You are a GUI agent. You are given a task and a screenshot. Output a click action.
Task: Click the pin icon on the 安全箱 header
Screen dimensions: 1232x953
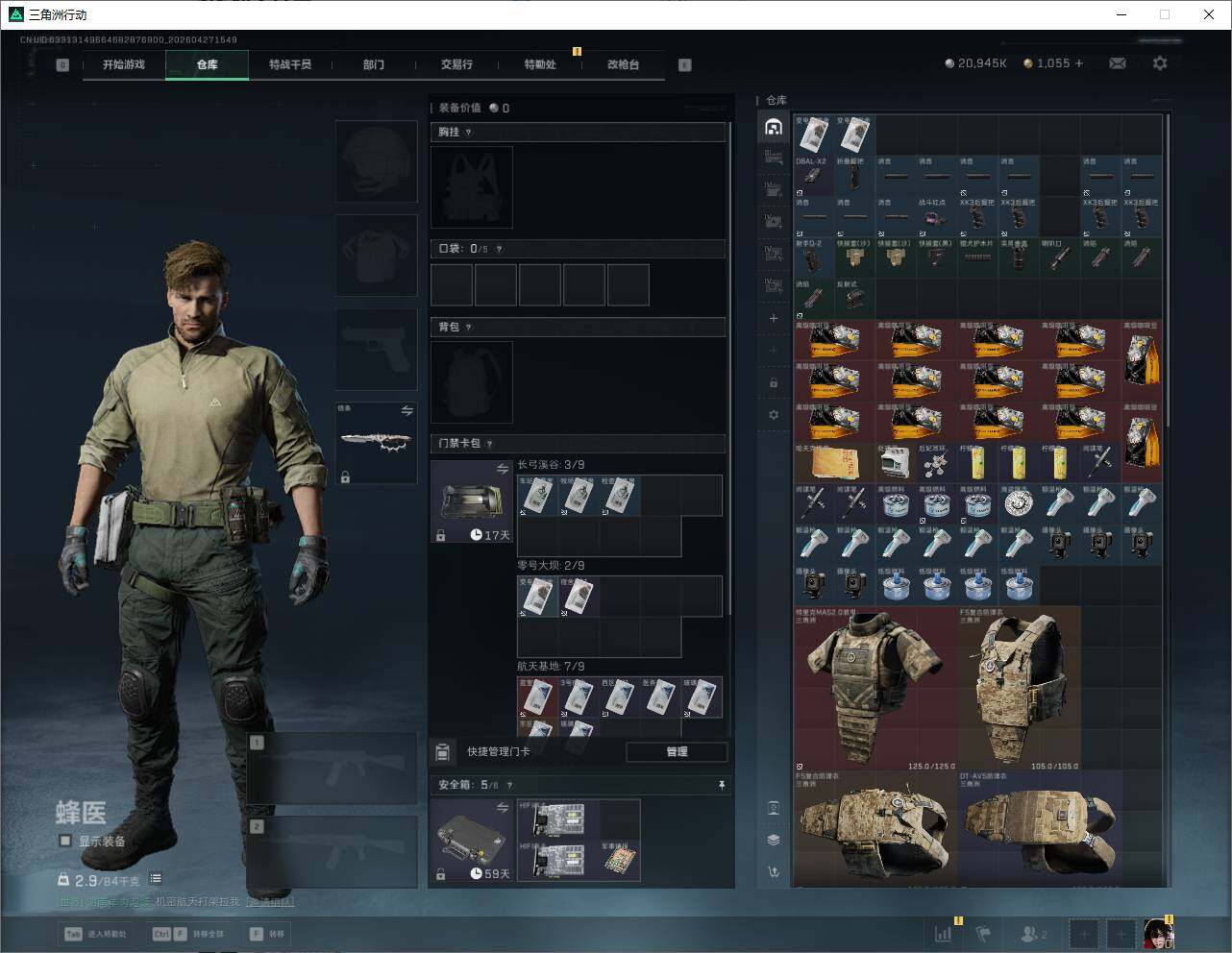(x=722, y=785)
